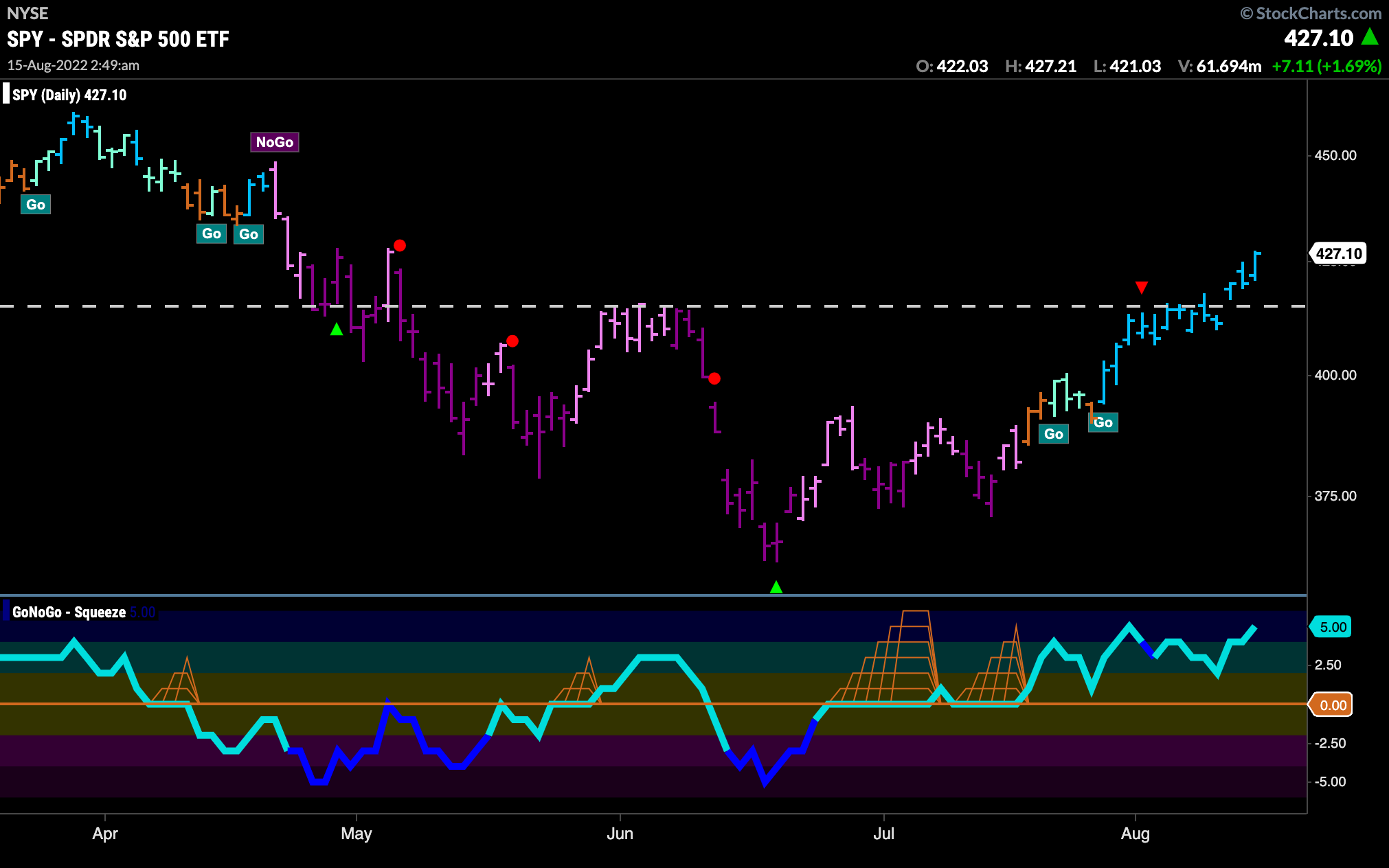Click the Open value 422.03
Viewport: 1389px width, 868px height.
[962, 67]
